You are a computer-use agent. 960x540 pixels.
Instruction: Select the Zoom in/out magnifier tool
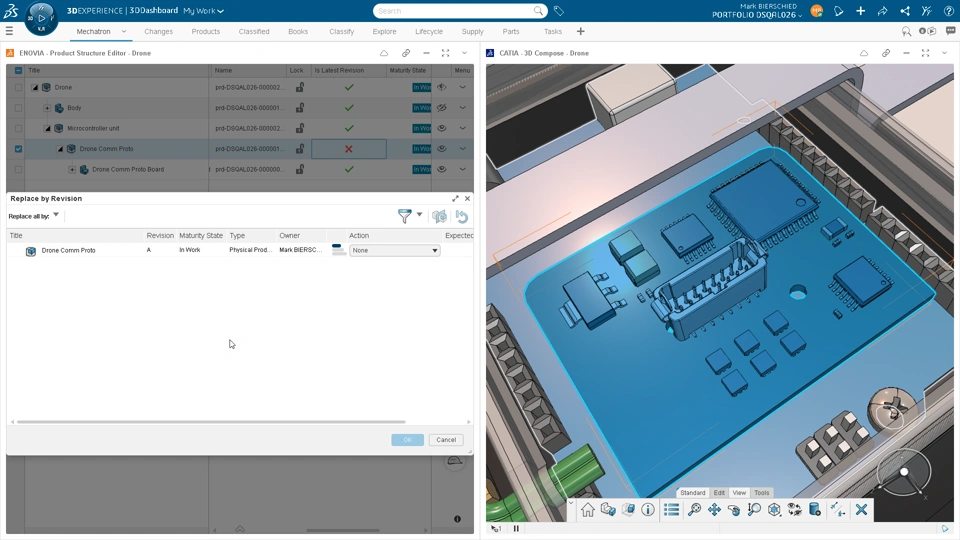754,509
